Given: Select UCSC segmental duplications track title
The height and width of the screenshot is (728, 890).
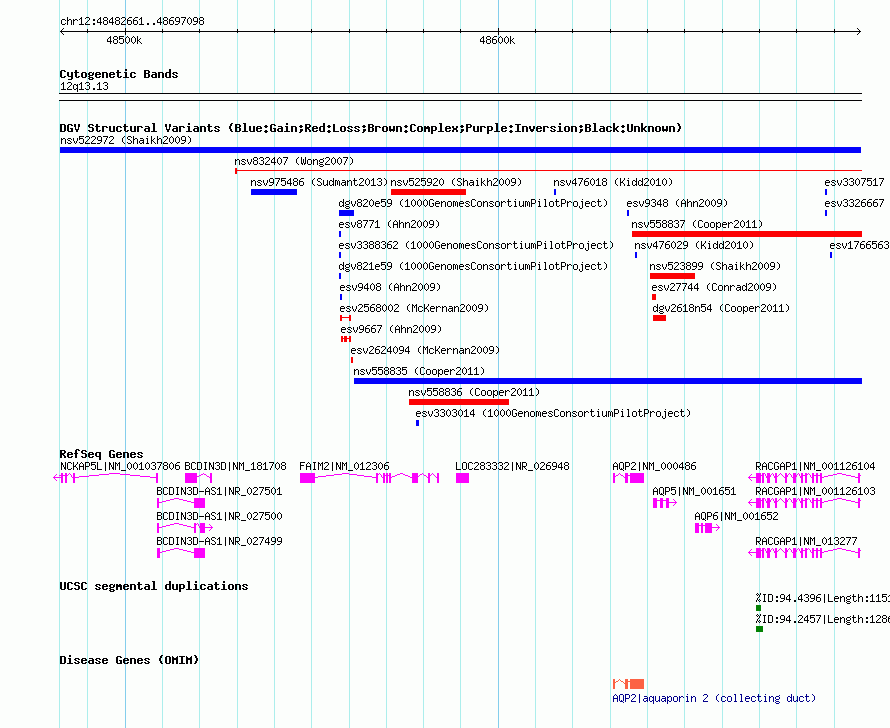Looking at the screenshot, I should click(x=154, y=586).
